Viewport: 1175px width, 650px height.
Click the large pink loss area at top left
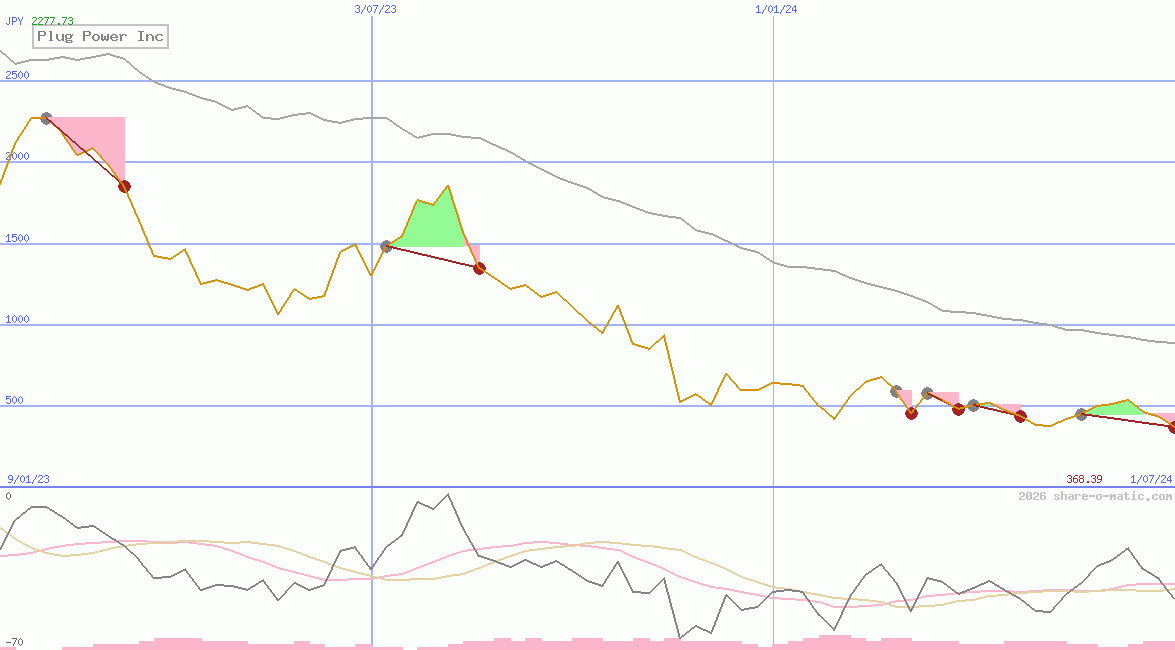(x=100, y=140)
